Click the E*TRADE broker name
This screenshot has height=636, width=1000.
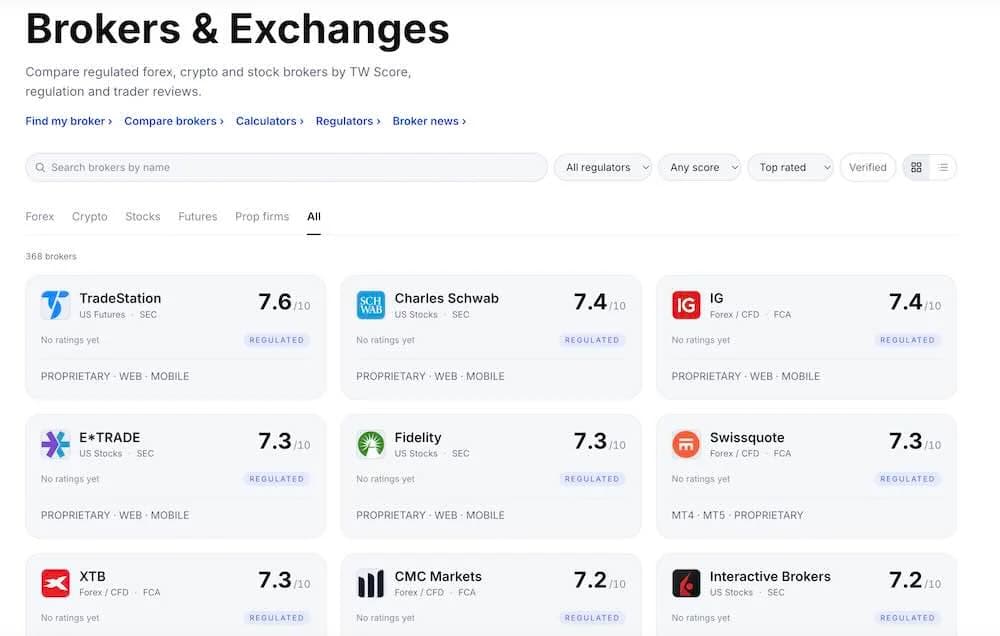pos(110,437)
